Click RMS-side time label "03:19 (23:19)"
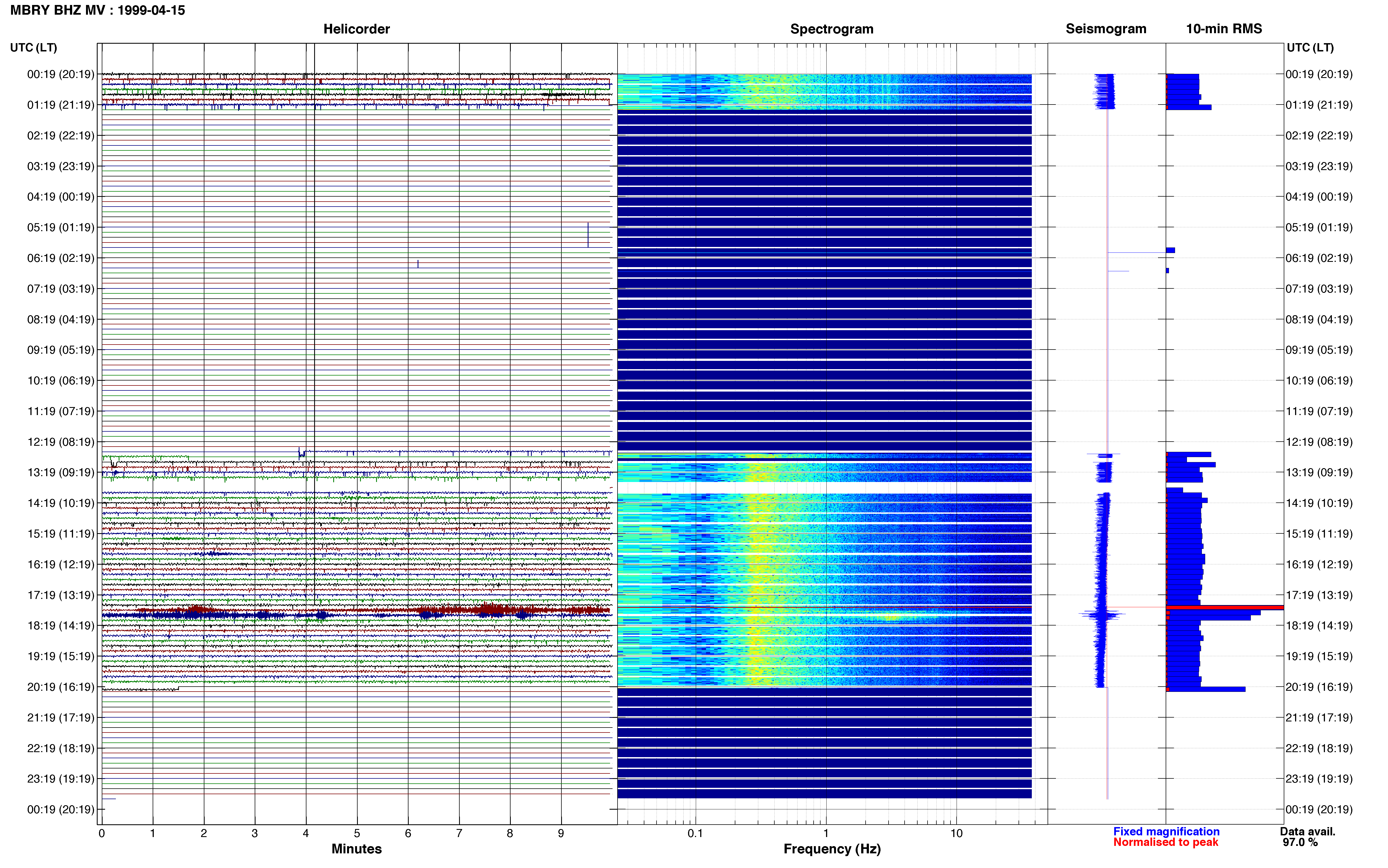Screen dimensions: 1388x868 [1319, 166]
